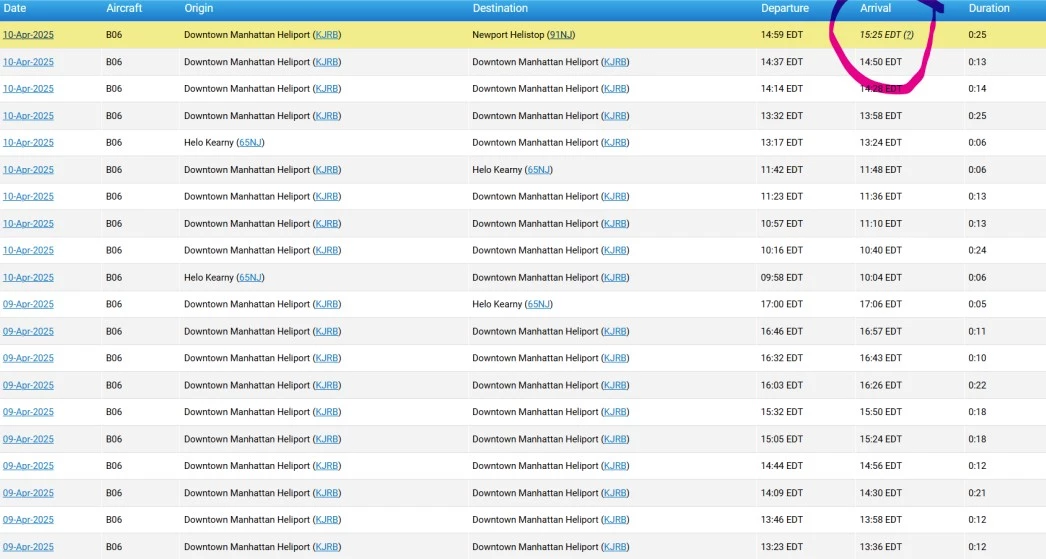Select the 16:32 EDT departure time cell
The height and width of the screenshot is (559, 1046).
click(x=782, y=358)
